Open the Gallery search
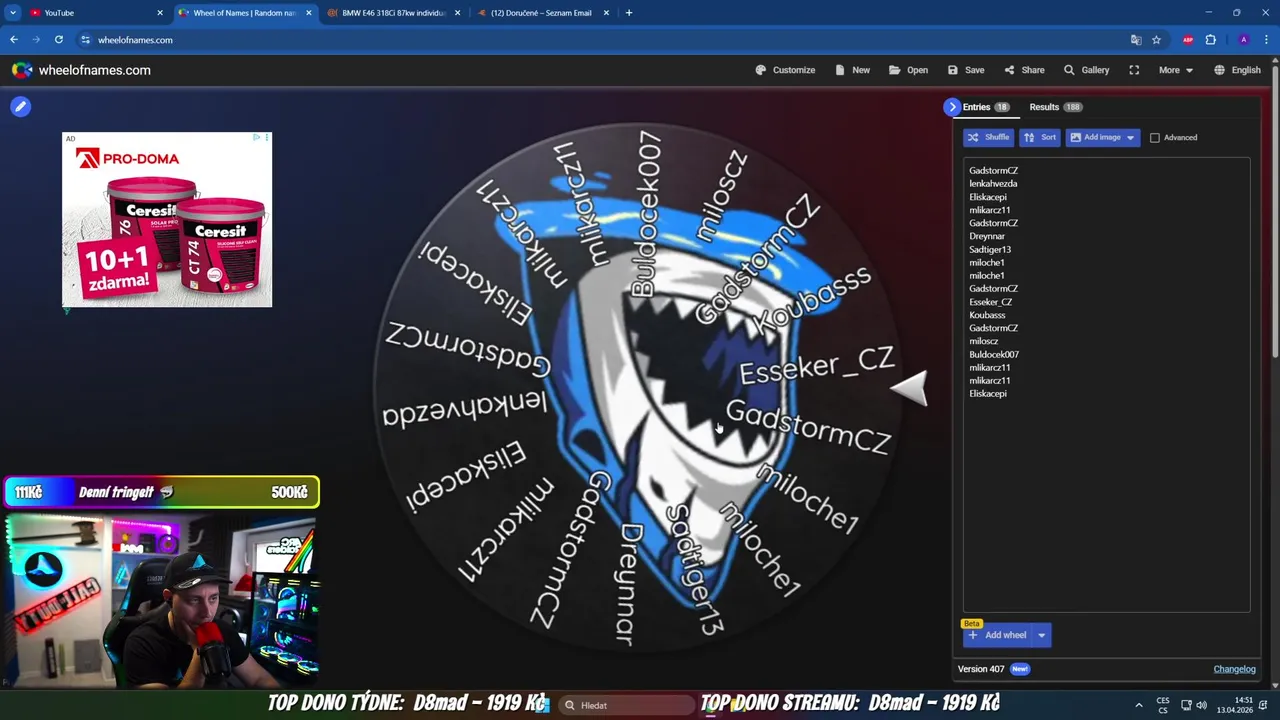Viewport: 1280px width, 720px height. (1086, 70)
